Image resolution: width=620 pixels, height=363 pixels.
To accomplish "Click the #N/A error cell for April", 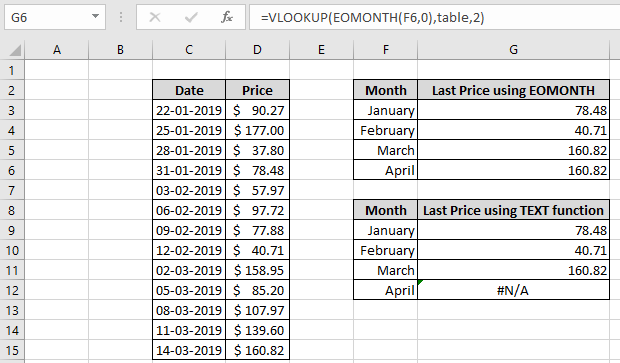I will pyautogui.click(x=513, y=290).
